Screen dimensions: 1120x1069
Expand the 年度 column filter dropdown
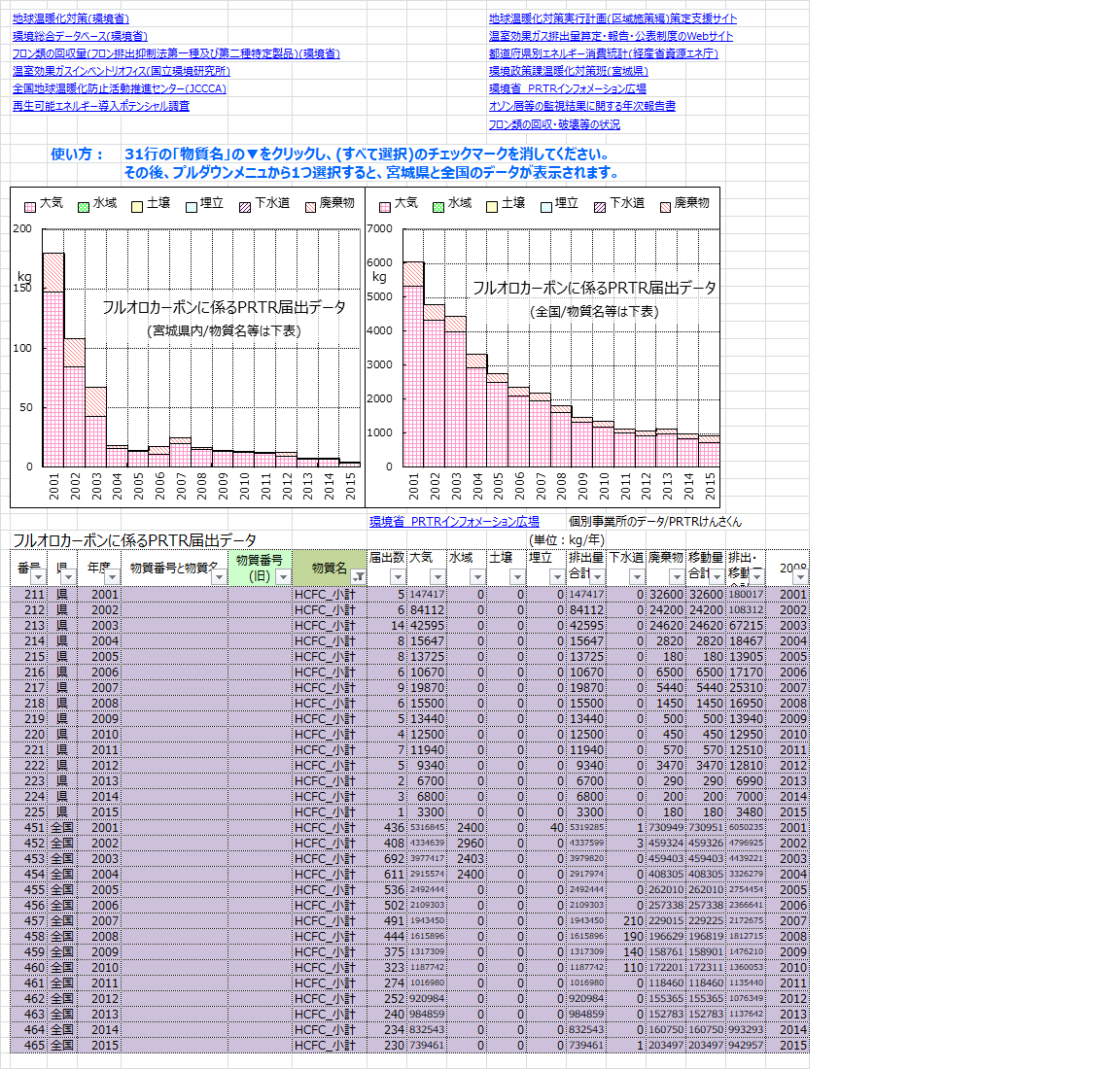pos(112,576)
